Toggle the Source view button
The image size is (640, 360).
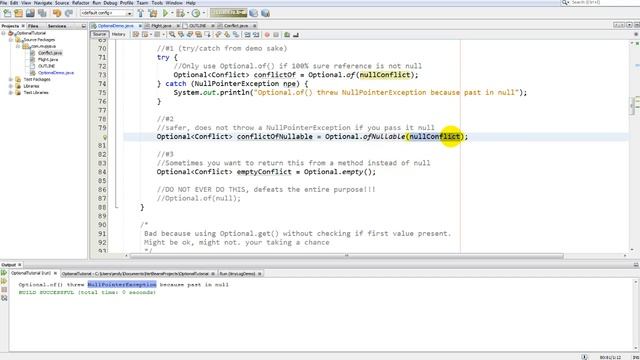[x=99, y=35]
